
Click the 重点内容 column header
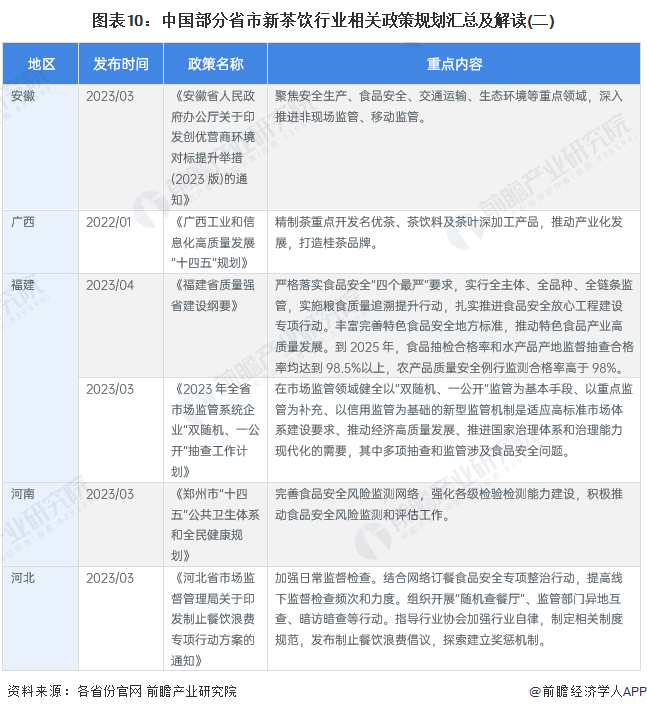tap(454, 63)
